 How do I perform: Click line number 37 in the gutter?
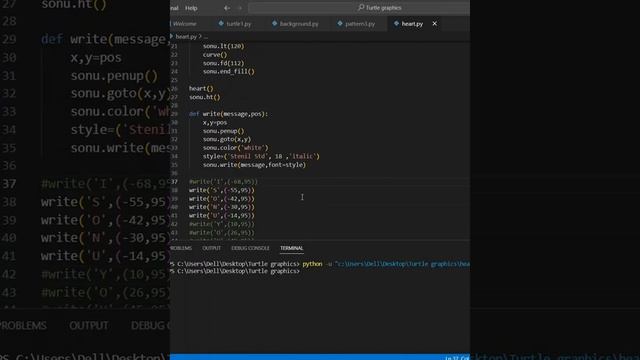(174, 182)
